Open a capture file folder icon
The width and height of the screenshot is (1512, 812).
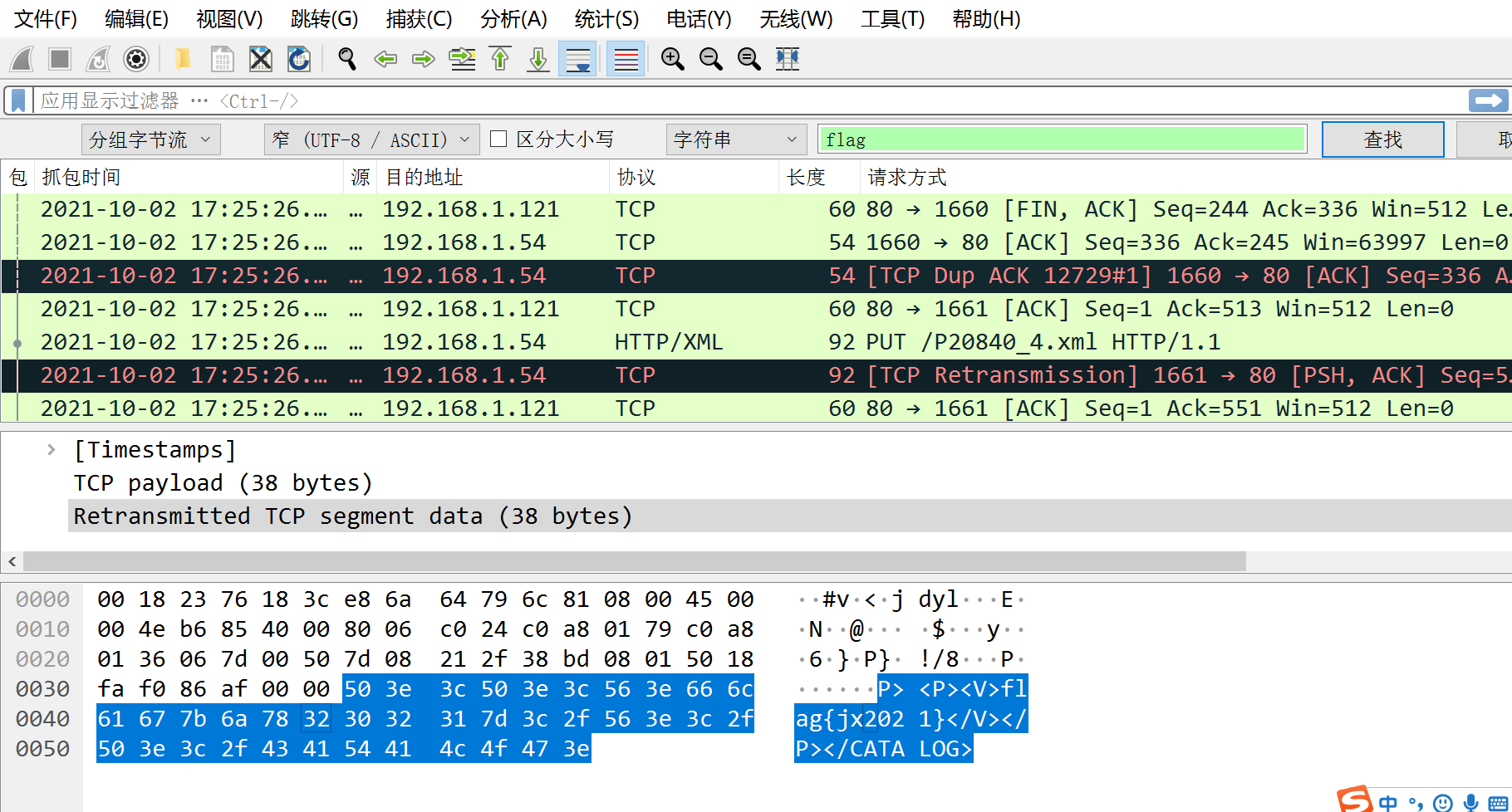tap(184, 59)
